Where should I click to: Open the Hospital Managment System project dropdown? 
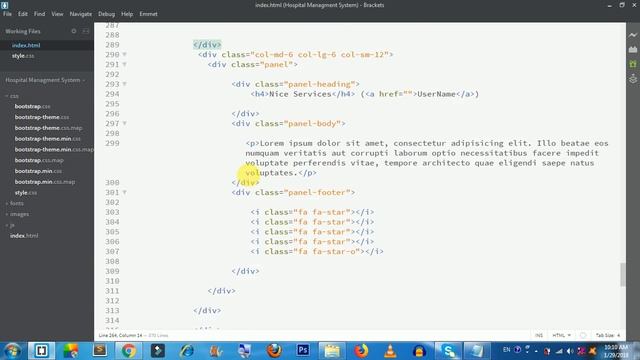click(x=45, y=80)
